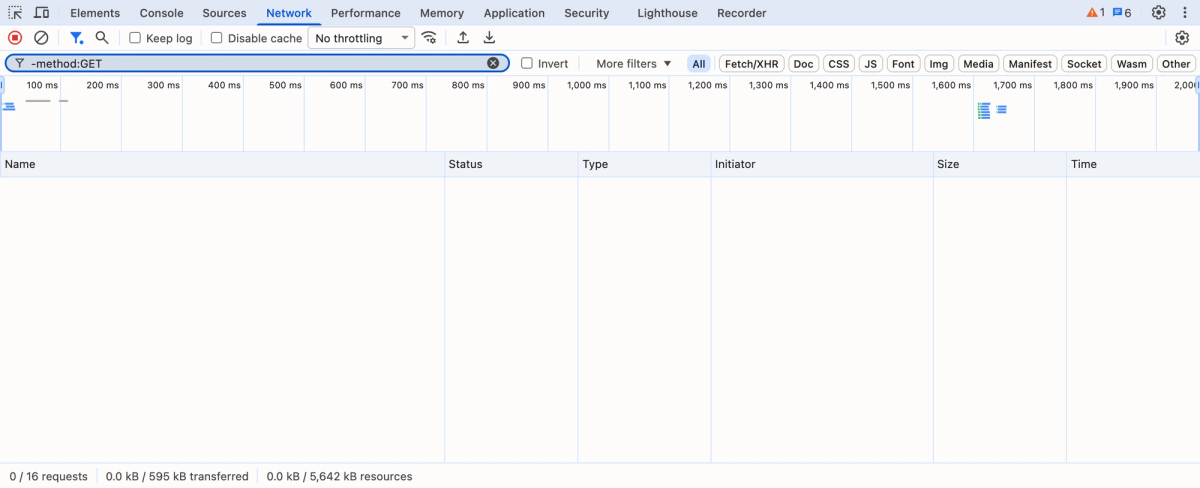Click the 1,000 ms timeline marker
Viewport: 1200px width, 488px height.
(x=586, y=85)
